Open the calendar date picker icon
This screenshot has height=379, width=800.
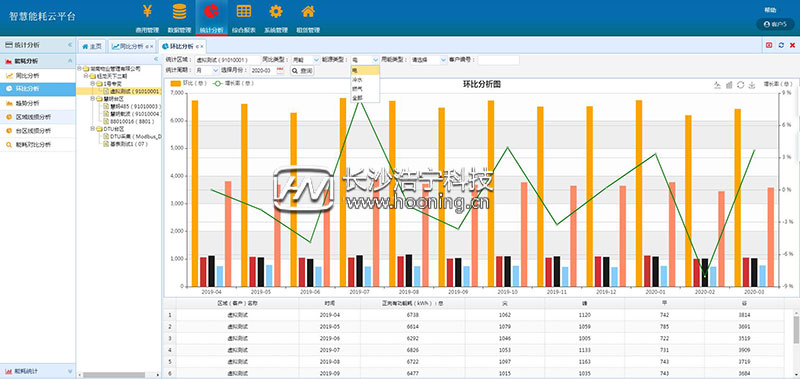point(280,71)
